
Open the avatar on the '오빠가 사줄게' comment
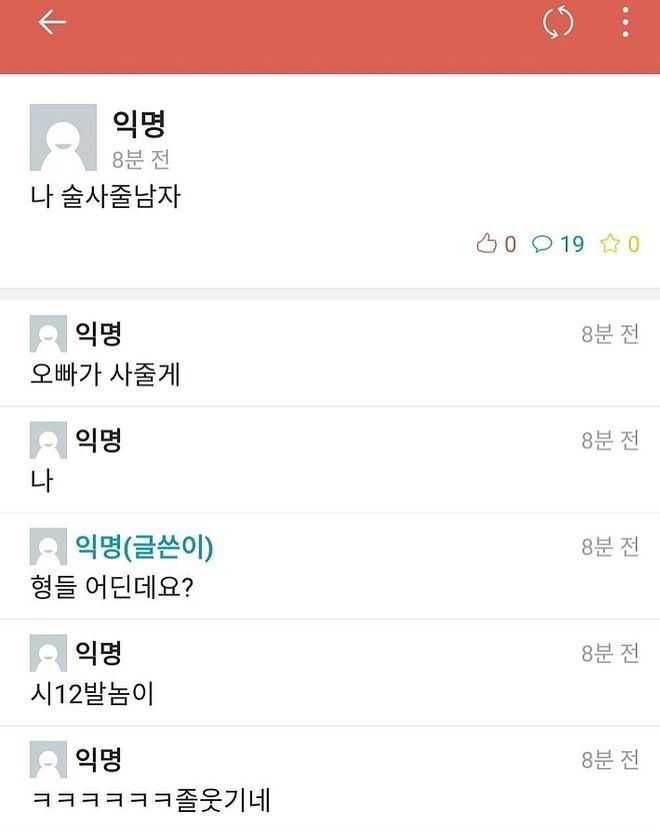coord(48,333)
